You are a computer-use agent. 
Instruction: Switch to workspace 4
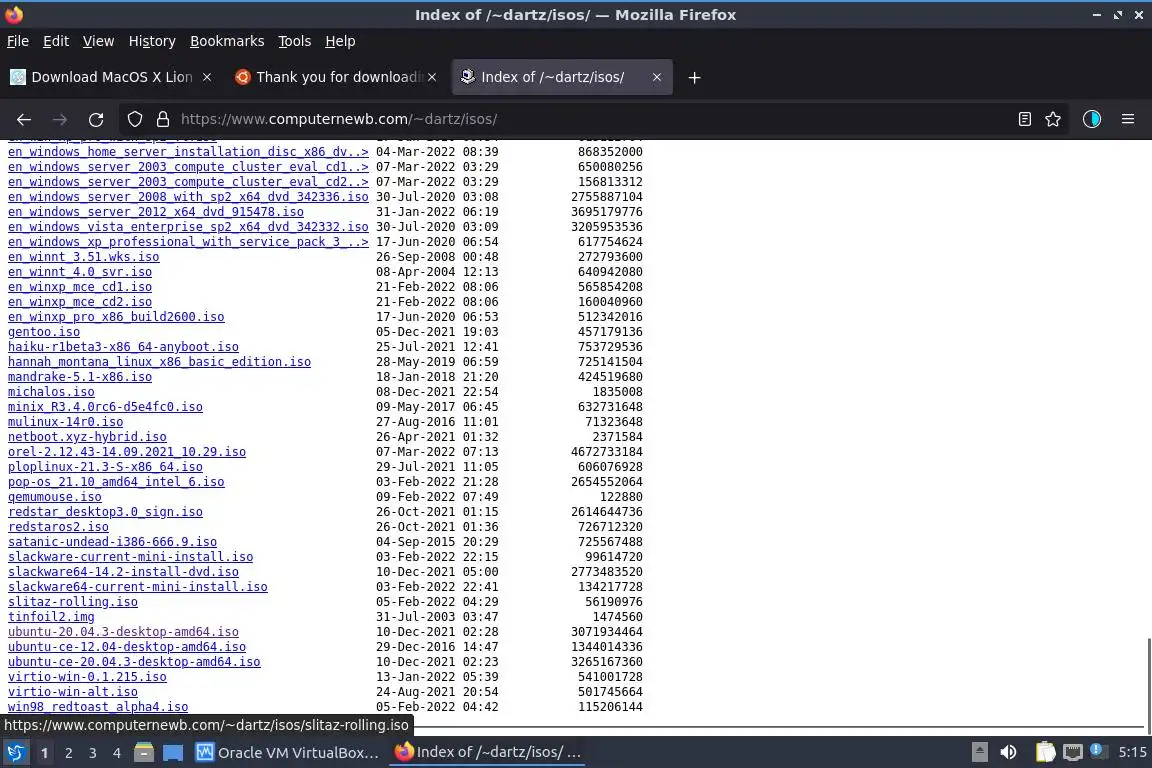[117, 753]
